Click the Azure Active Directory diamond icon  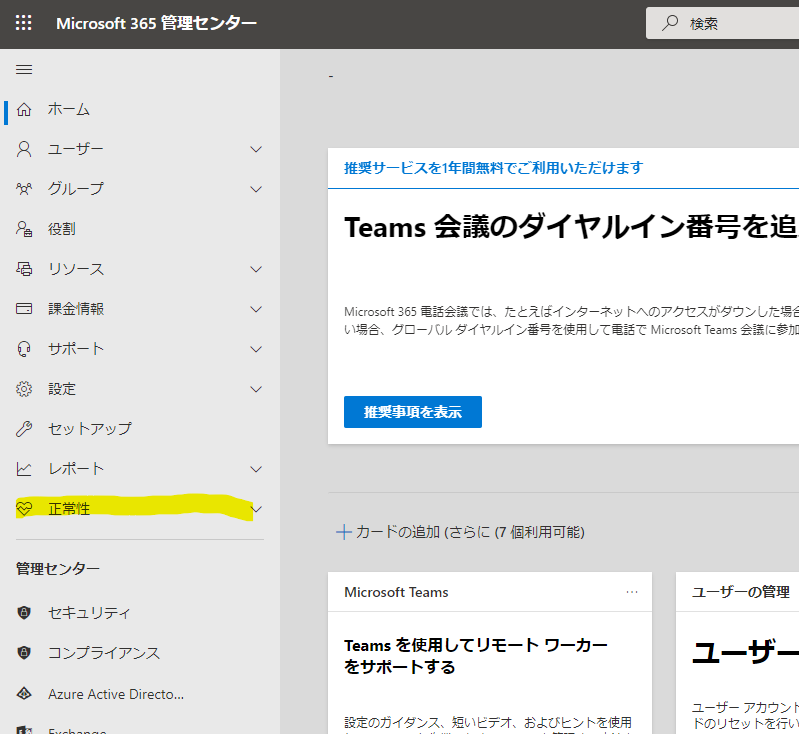click(24, 693)
